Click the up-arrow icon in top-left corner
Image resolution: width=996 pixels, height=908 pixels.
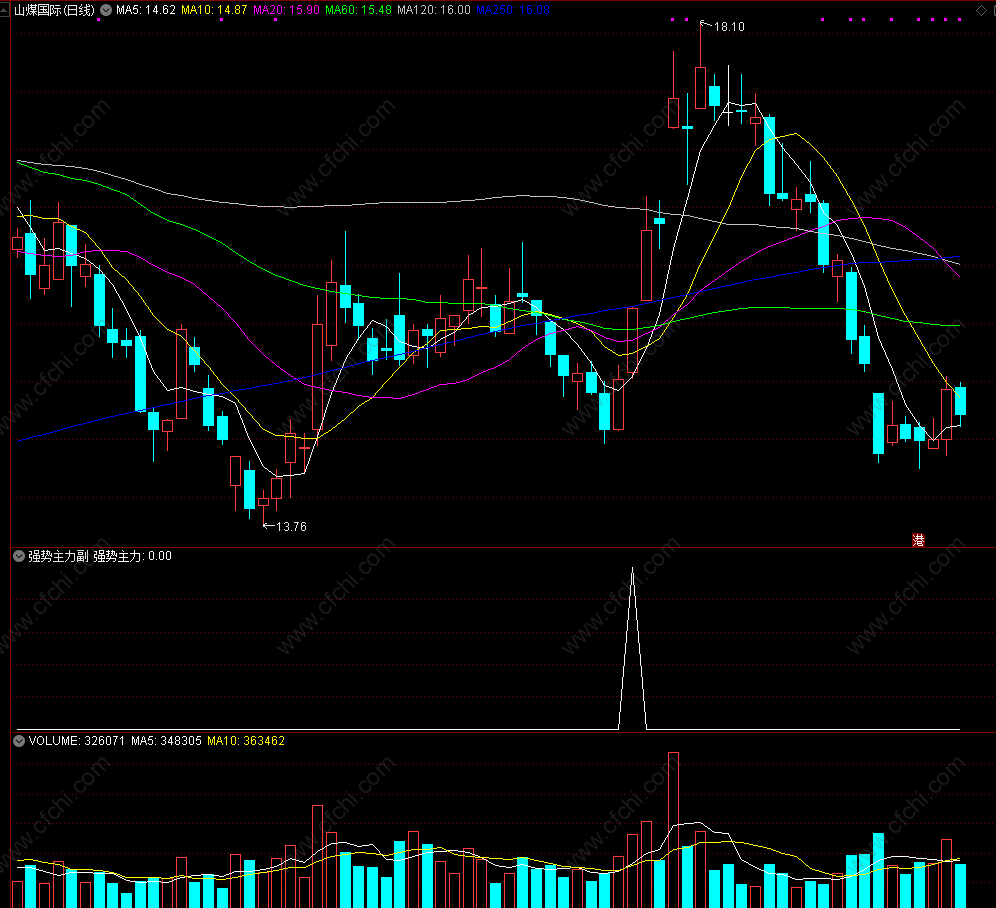click(x=4, y=10)
